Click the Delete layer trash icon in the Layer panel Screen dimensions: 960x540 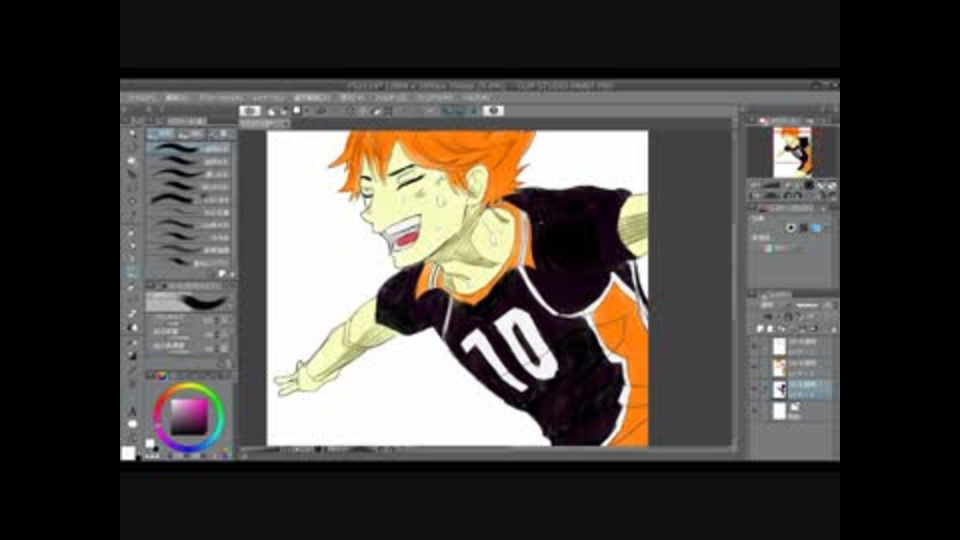point(833,329)
